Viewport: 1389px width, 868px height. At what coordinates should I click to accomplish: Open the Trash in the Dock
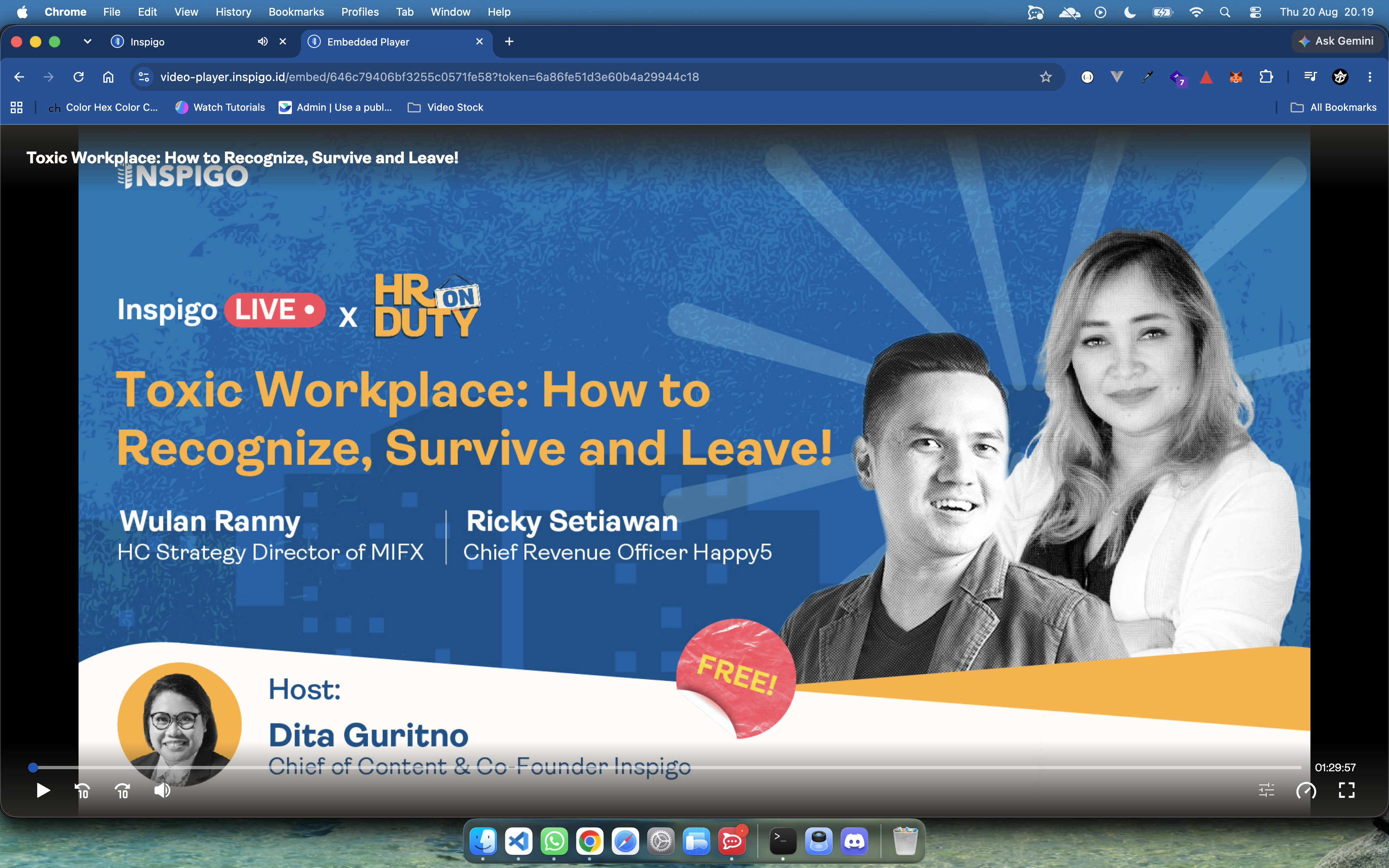pyautogui.click(x=906, y=842)
